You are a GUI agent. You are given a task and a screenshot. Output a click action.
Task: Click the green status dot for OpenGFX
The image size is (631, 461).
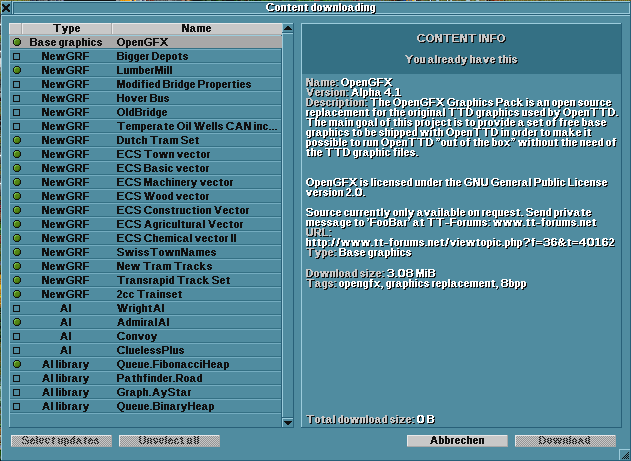tap(17, 42)
